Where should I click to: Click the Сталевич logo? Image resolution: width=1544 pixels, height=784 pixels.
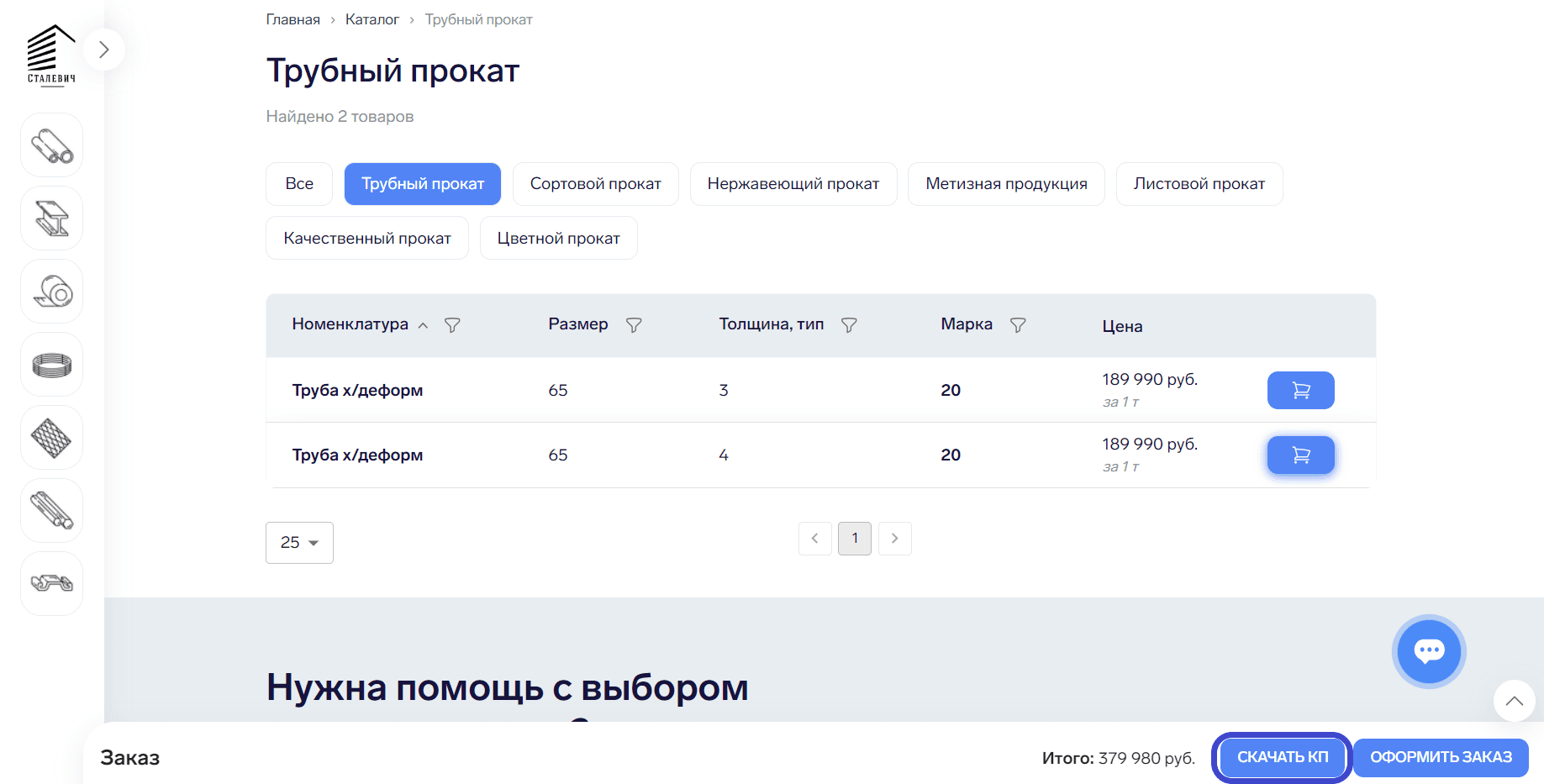[51, 55]
